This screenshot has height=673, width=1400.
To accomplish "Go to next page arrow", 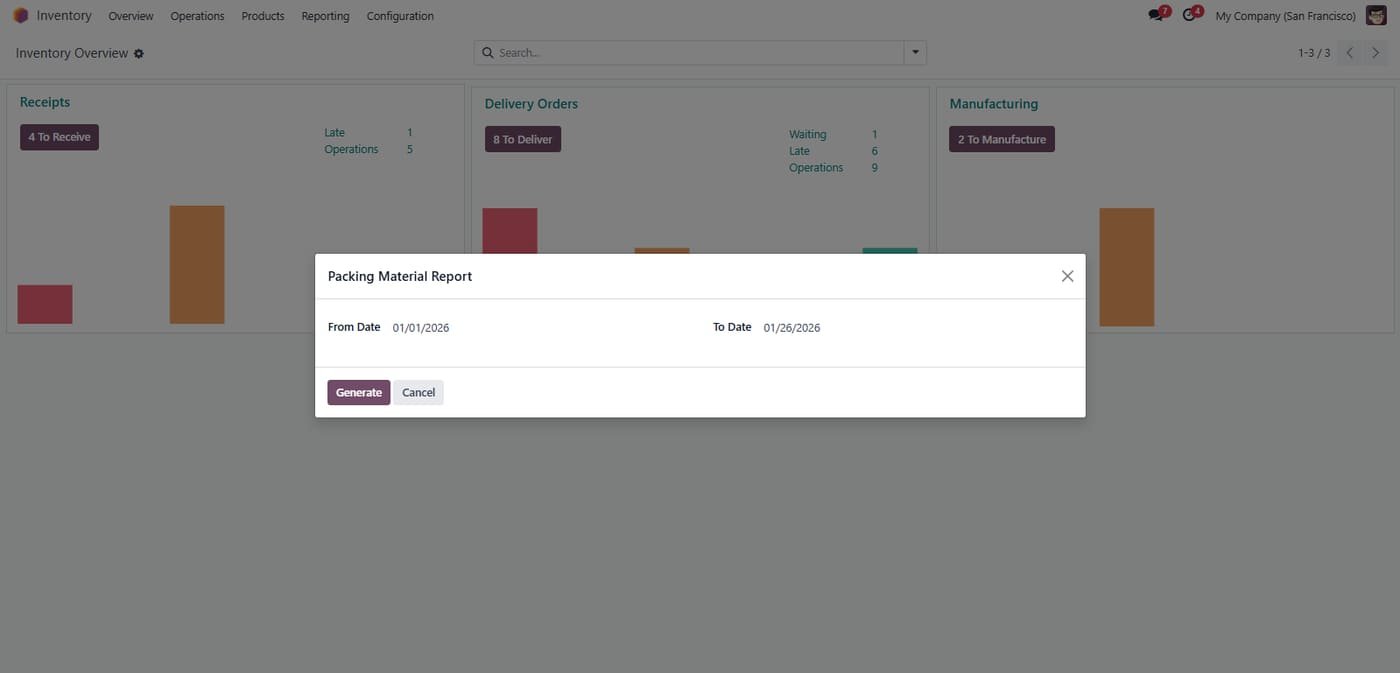I will point(1376,53).
